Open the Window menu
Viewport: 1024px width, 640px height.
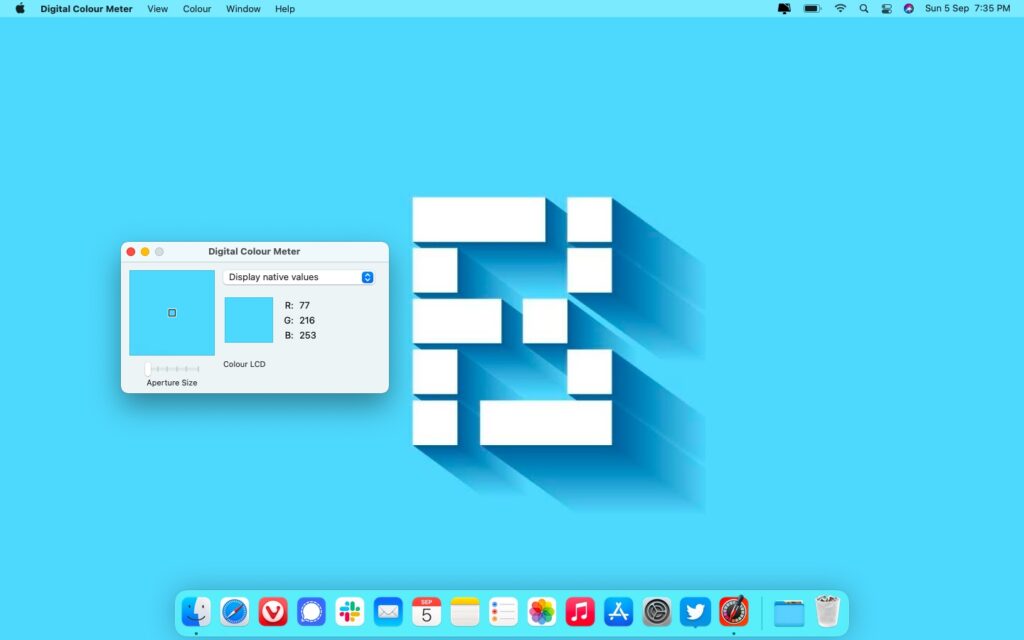pyautogui.click(x=243, y=9)
